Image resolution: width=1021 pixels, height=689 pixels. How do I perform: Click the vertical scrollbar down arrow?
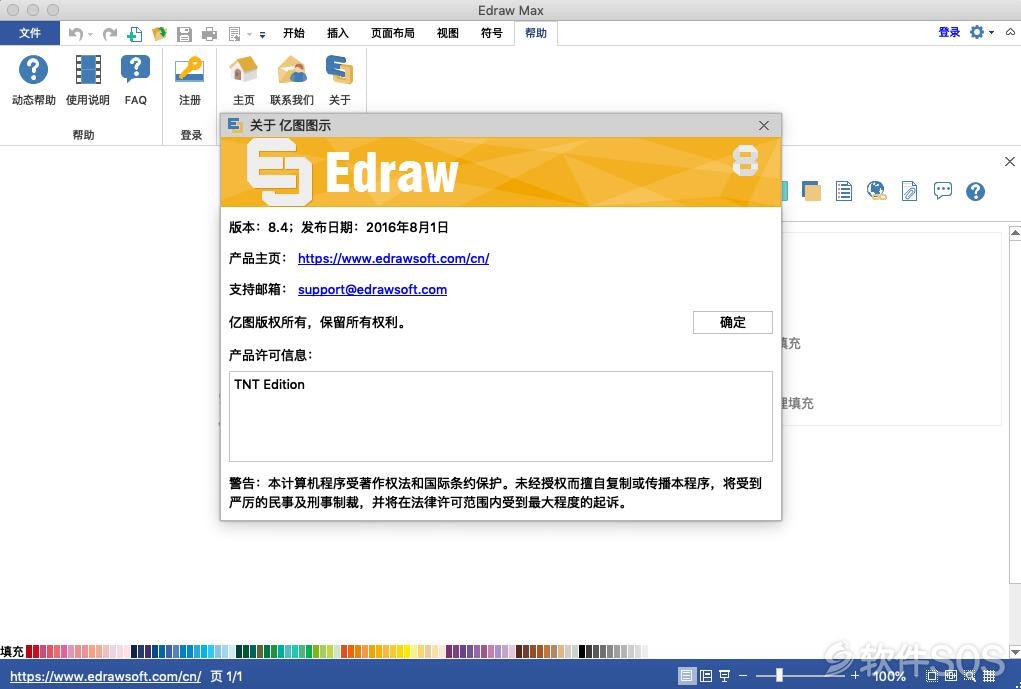pyautogui.click(x=1015, y=651)
